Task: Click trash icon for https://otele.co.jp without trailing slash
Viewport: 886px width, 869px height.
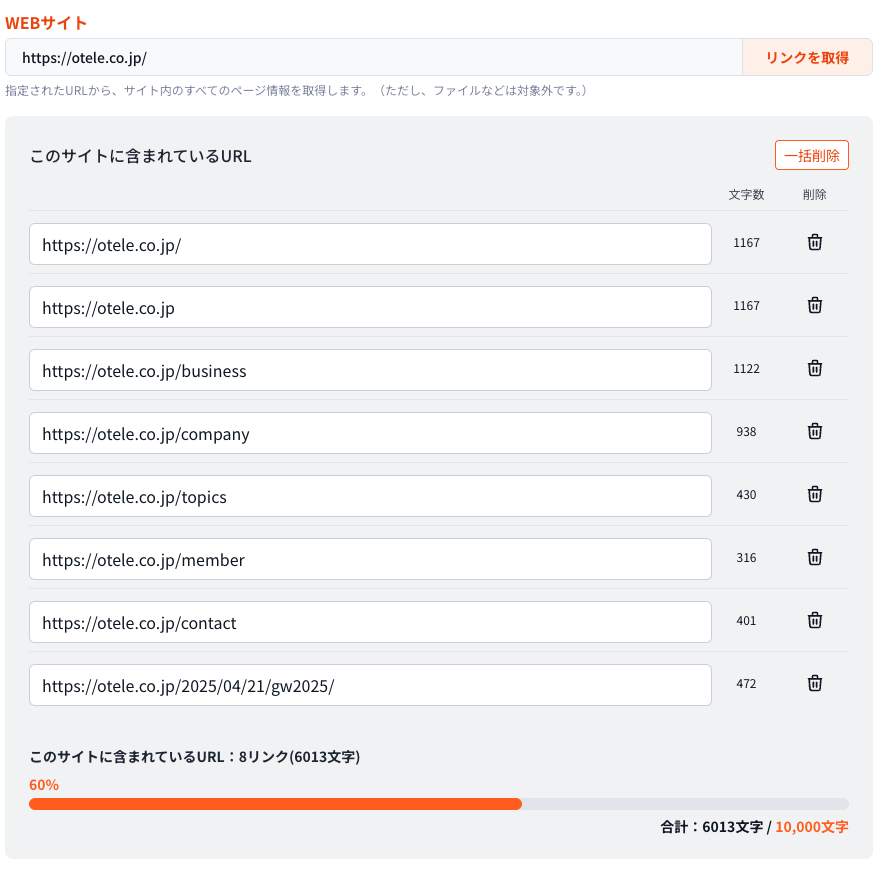Action: click(814, 306)
